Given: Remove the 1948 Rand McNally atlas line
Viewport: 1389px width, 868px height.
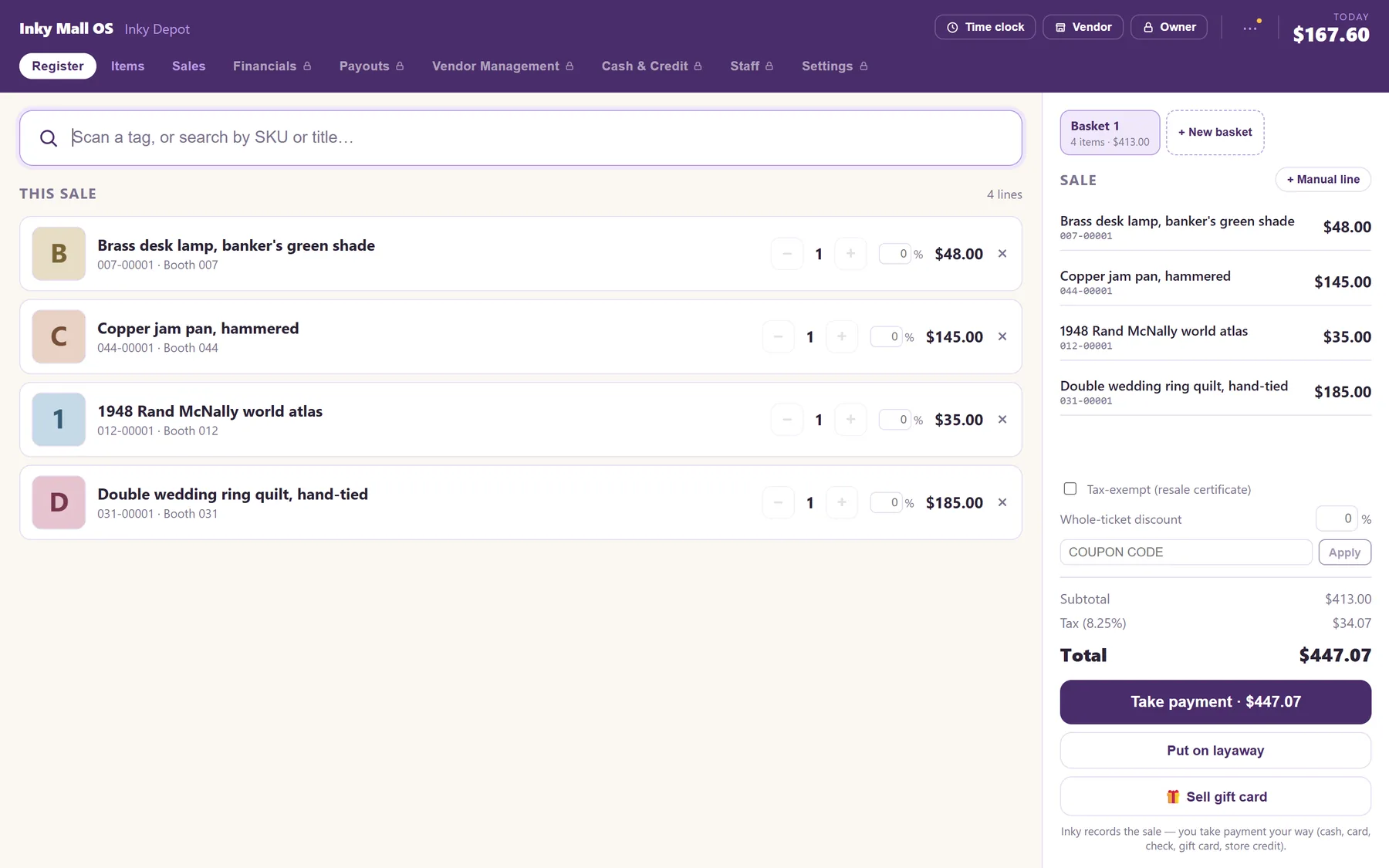Looking at the screenshot, I should [1002, 420].
